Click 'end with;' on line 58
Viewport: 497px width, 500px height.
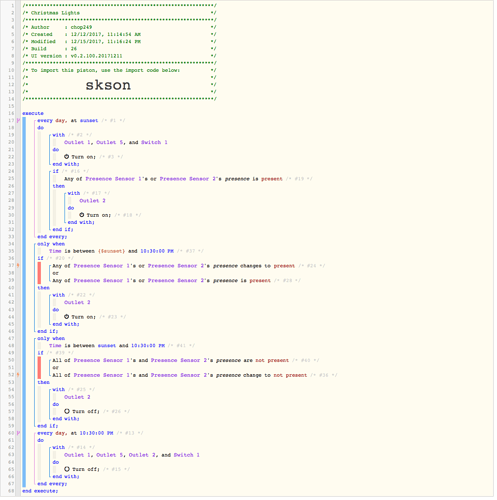(x=66, y=419)
